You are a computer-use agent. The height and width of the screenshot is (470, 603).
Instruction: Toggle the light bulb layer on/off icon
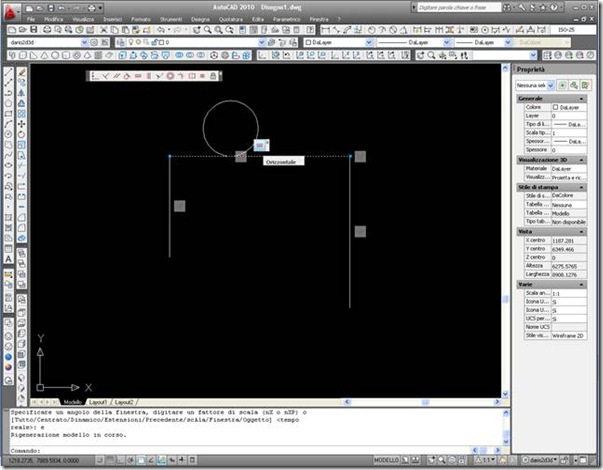[x=131, y=42]
